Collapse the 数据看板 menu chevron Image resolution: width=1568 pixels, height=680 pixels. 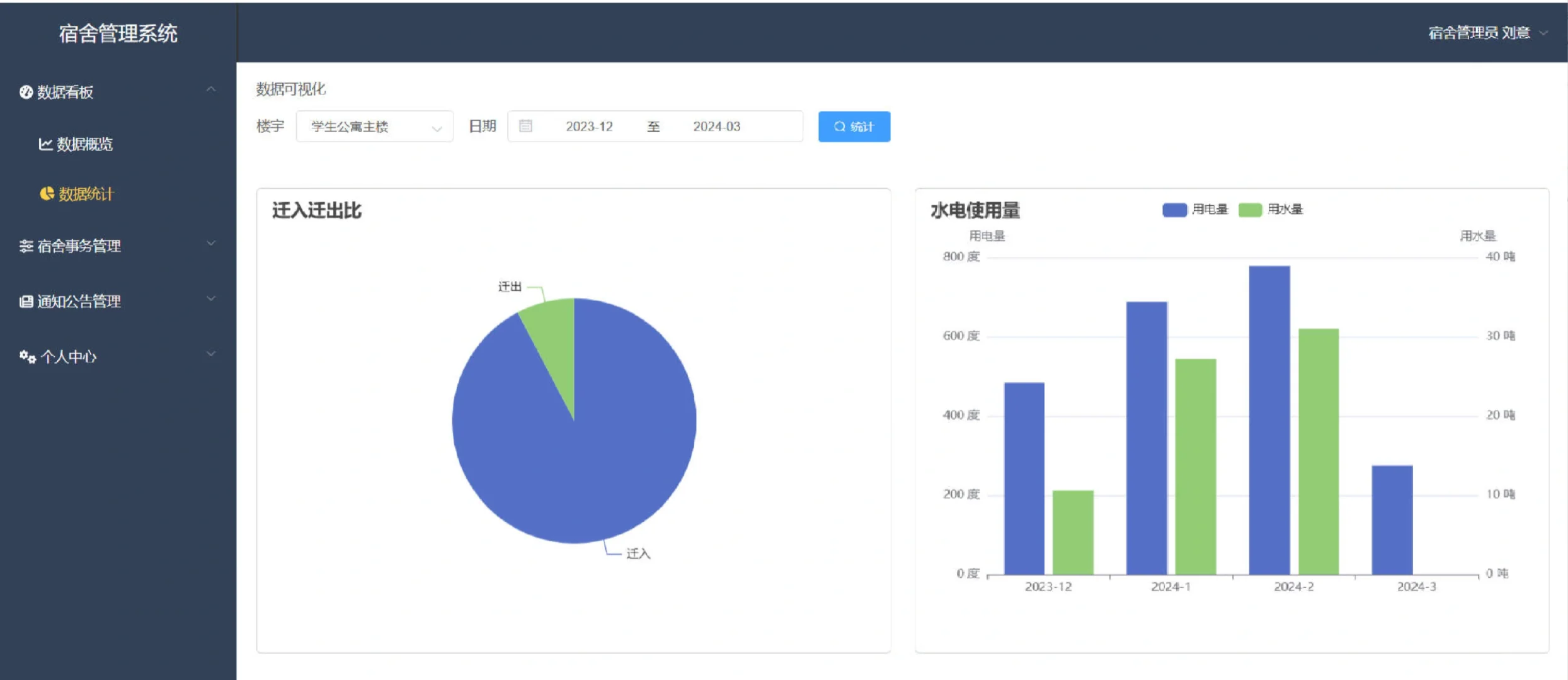click(211, 90)
